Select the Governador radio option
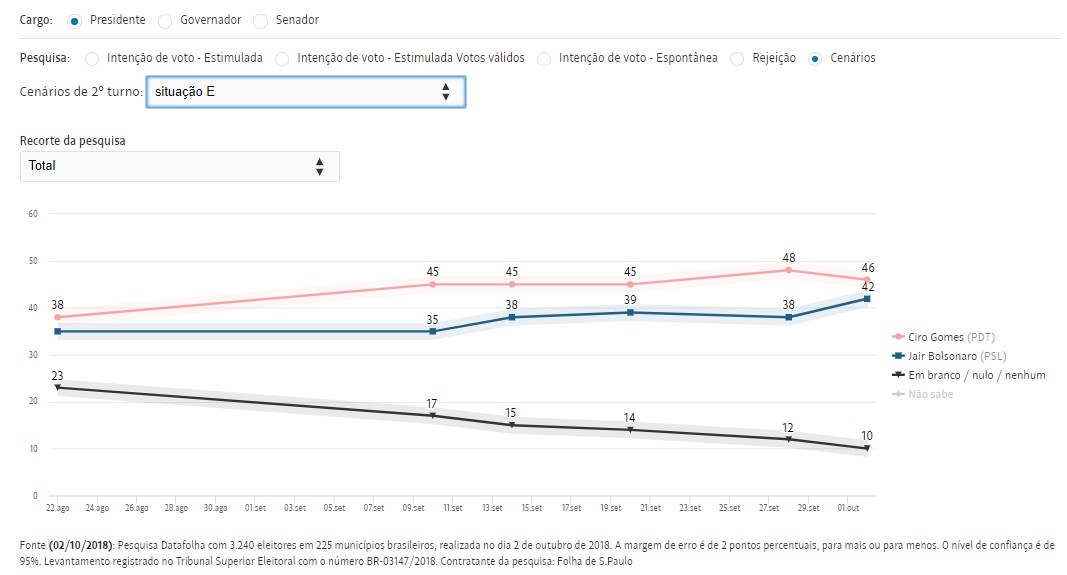The image size is (1067, 575). [x=165, y=20]
